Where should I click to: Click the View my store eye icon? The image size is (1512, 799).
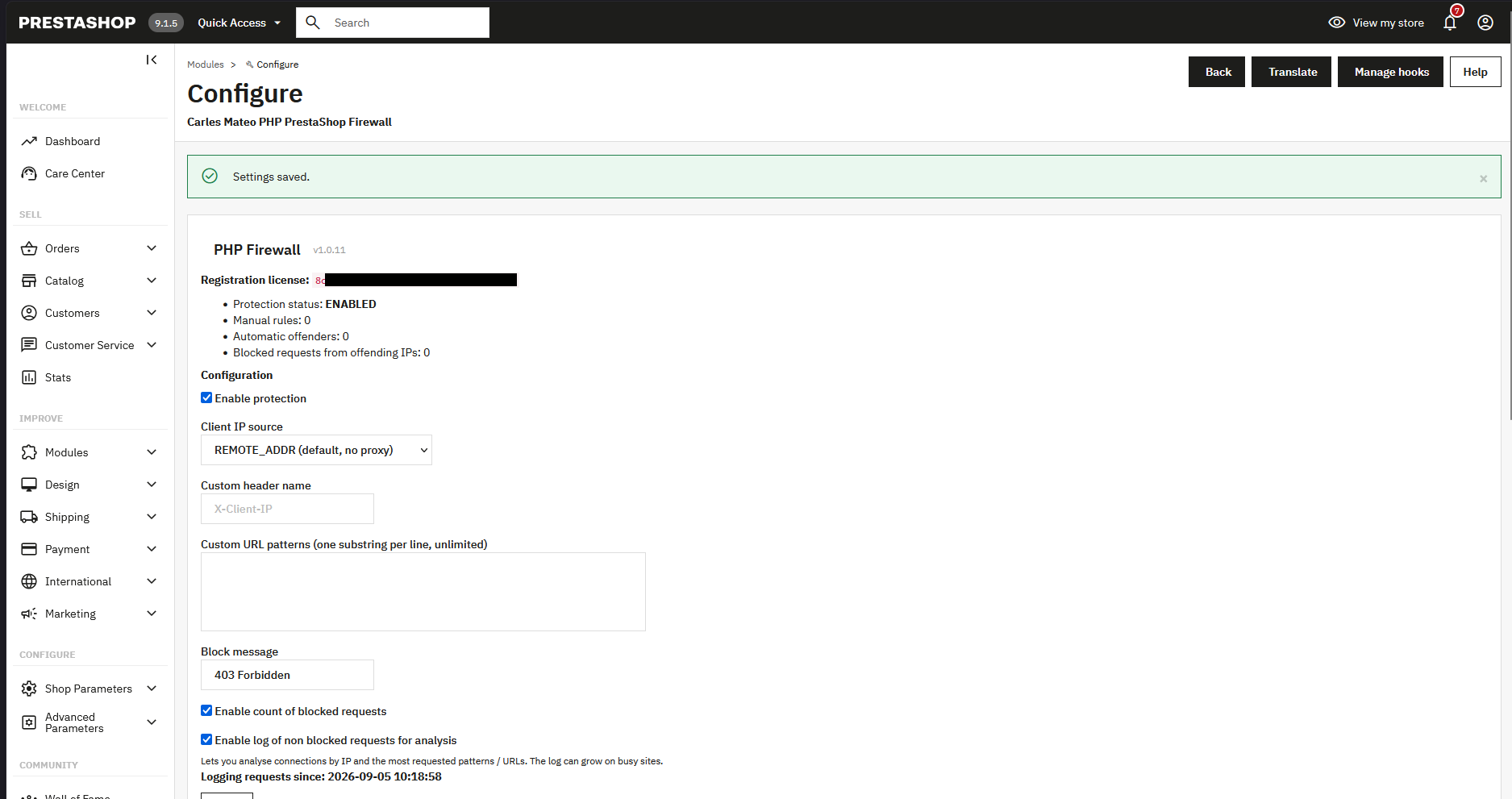click(x=1337, y=23)
